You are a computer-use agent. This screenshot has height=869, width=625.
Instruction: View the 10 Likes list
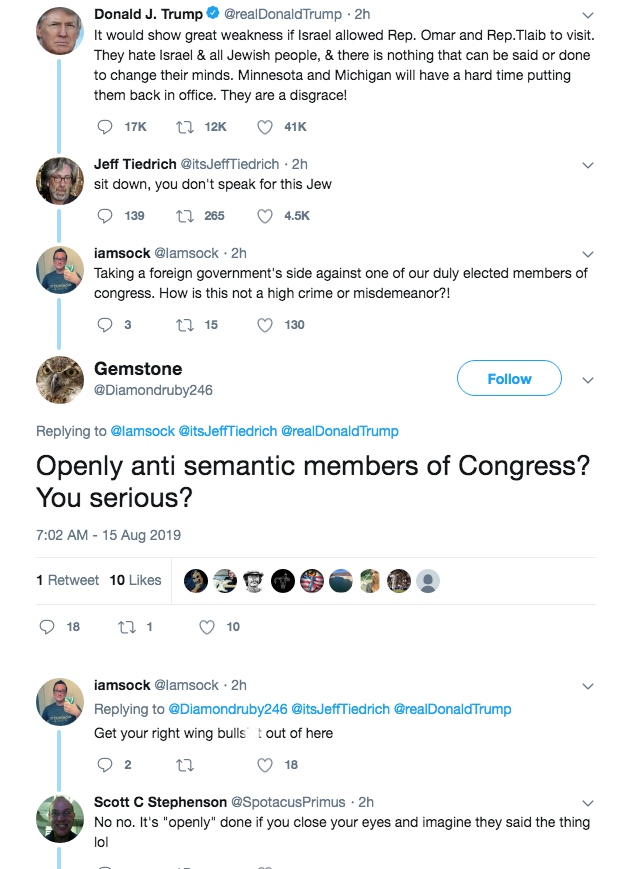click(135, 580)
